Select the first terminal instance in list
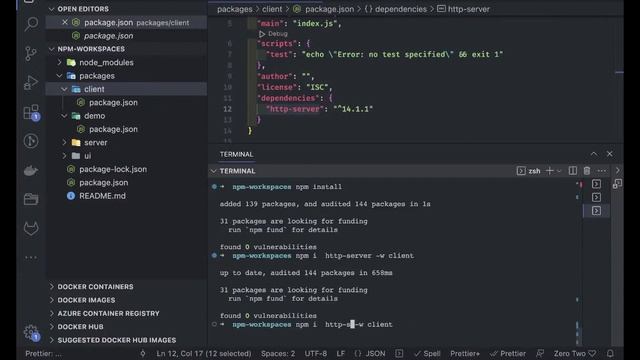The height and width of the screenshot is (360, 640). pos(596,184)
